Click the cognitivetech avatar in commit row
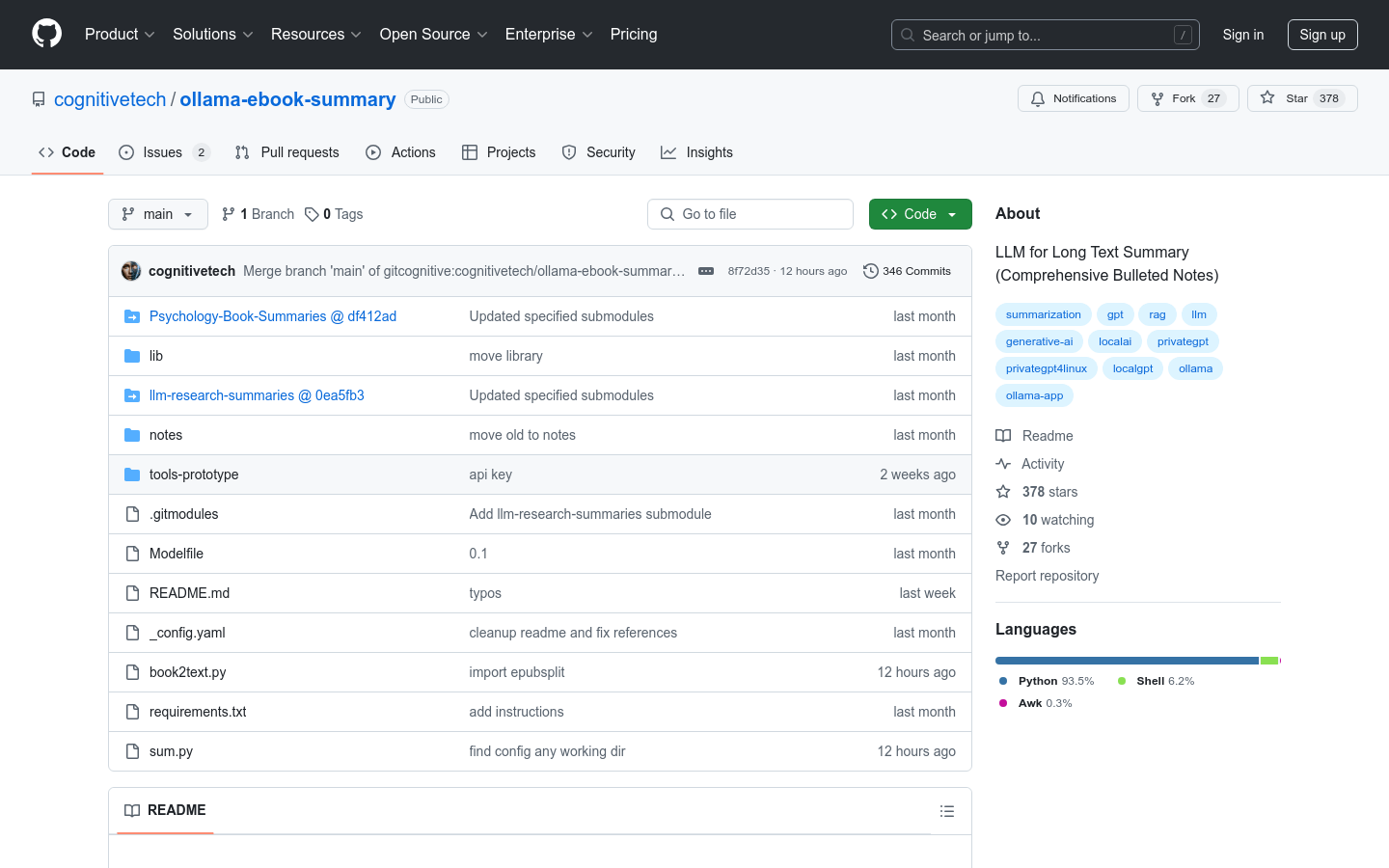This screenshot has width=1389, height=868. (x=131, y=271)
